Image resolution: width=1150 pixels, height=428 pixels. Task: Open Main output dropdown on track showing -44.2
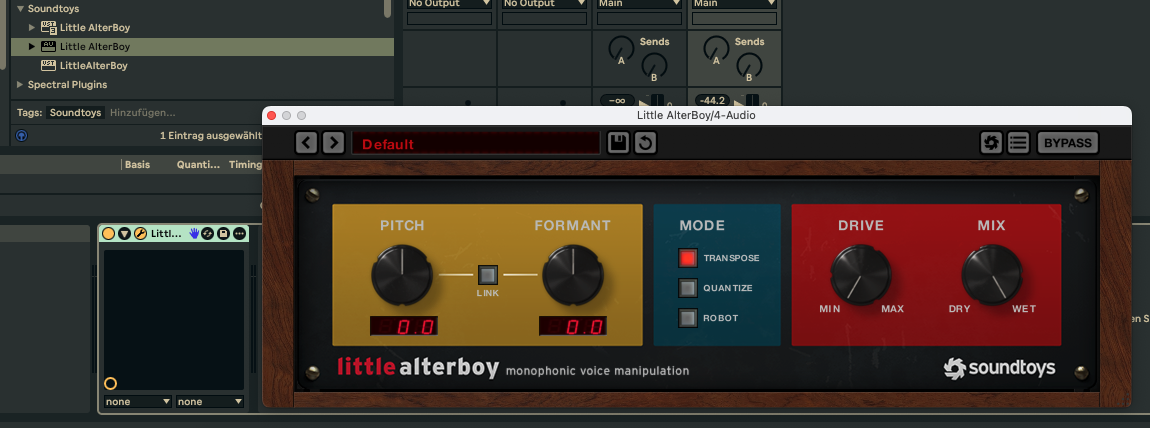point(734,4)
